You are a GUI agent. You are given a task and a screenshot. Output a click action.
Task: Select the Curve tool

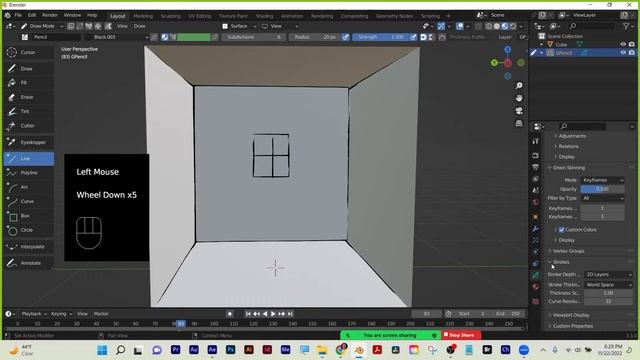tap(29, 201)
